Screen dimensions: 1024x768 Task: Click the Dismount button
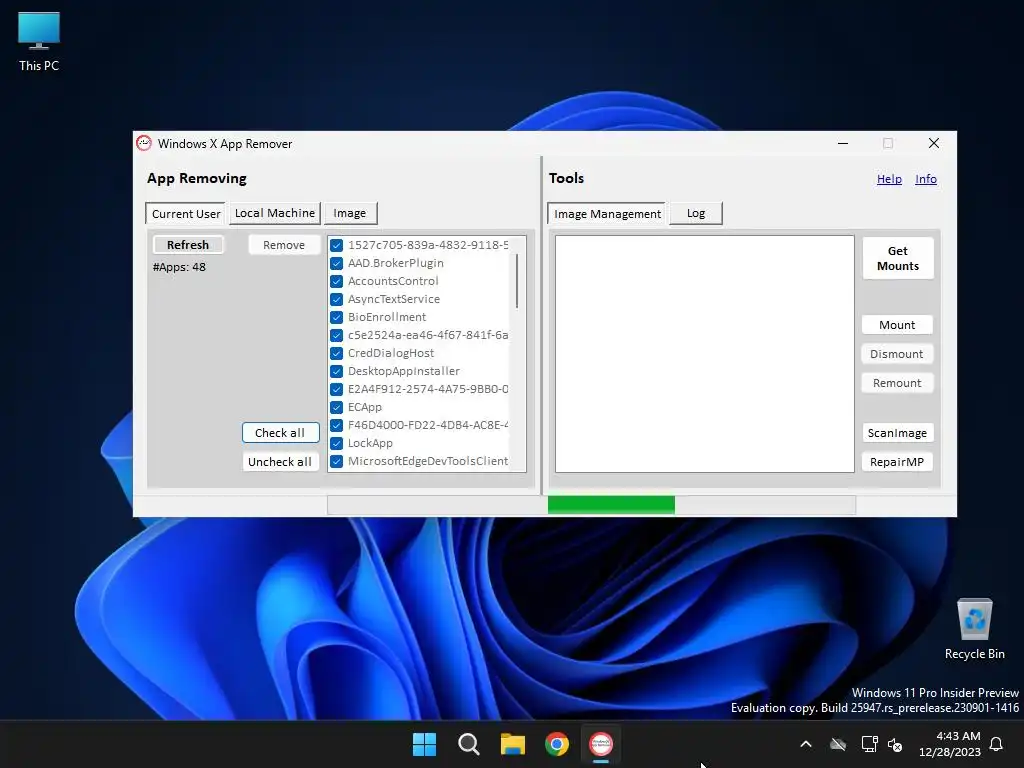coord(897,354)
